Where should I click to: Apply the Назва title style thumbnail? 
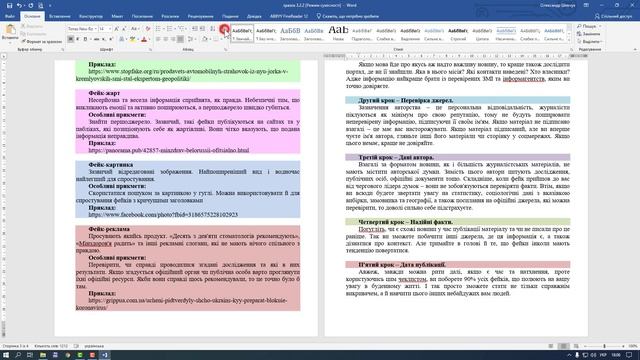338,33
